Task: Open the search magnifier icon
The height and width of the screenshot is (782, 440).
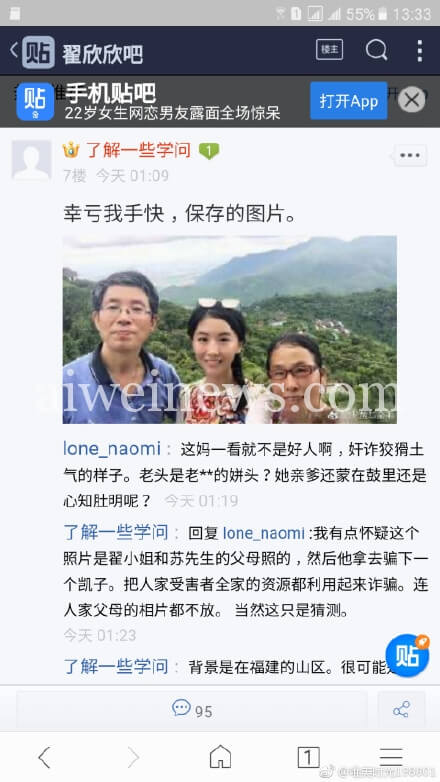Action: point(377,50)
